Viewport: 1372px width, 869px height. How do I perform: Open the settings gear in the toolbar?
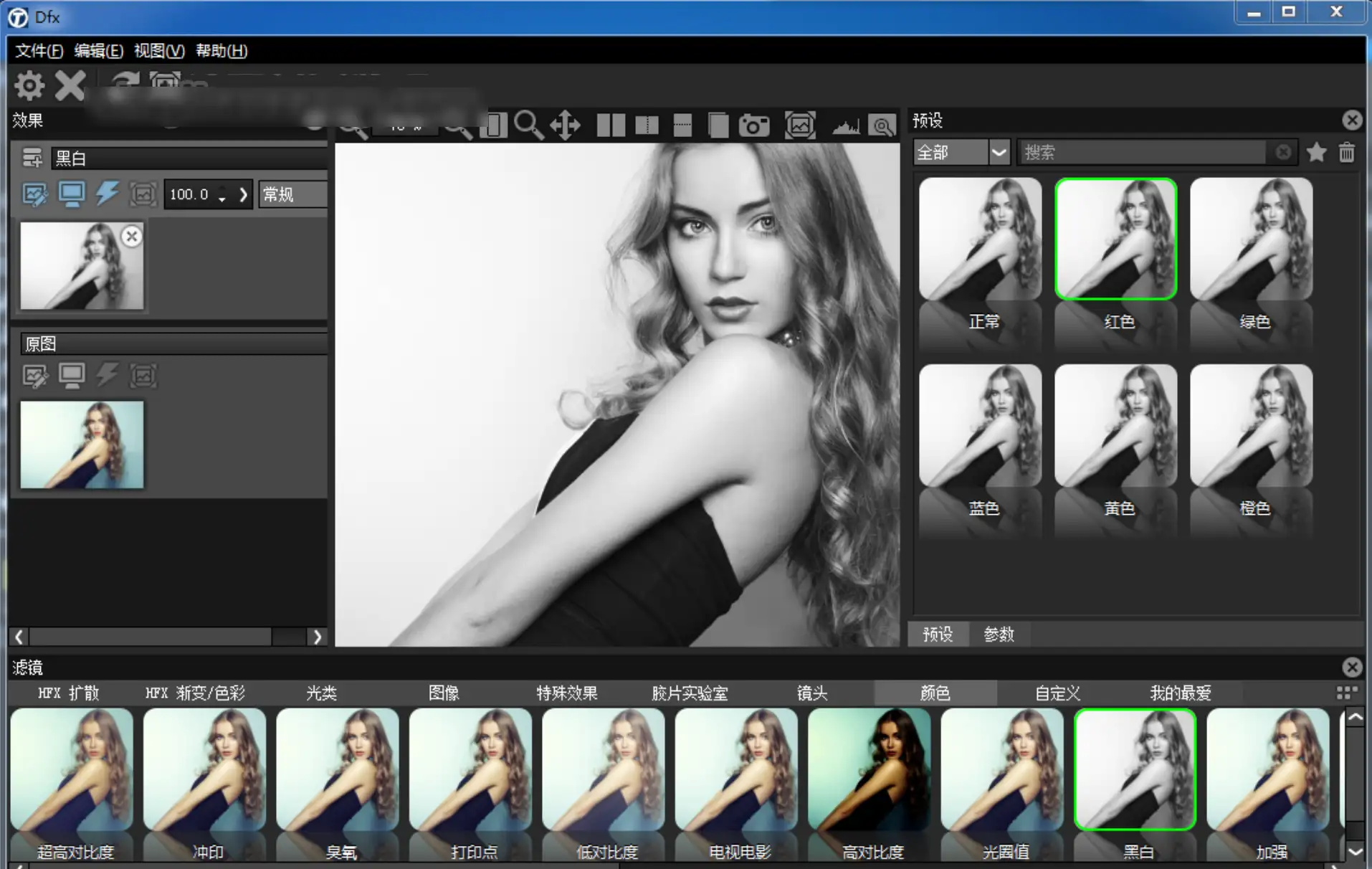[x=29, y=86]
